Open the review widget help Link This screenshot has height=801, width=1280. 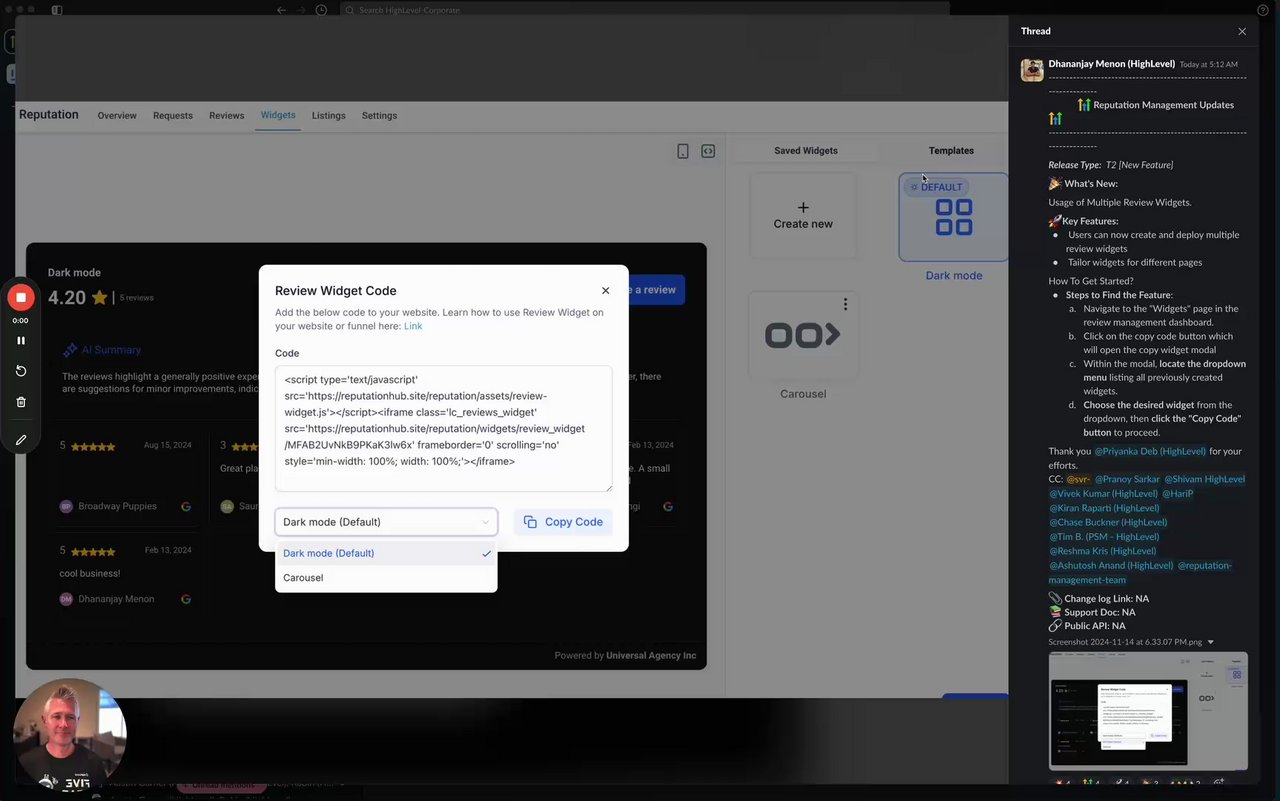coord(413,326)
